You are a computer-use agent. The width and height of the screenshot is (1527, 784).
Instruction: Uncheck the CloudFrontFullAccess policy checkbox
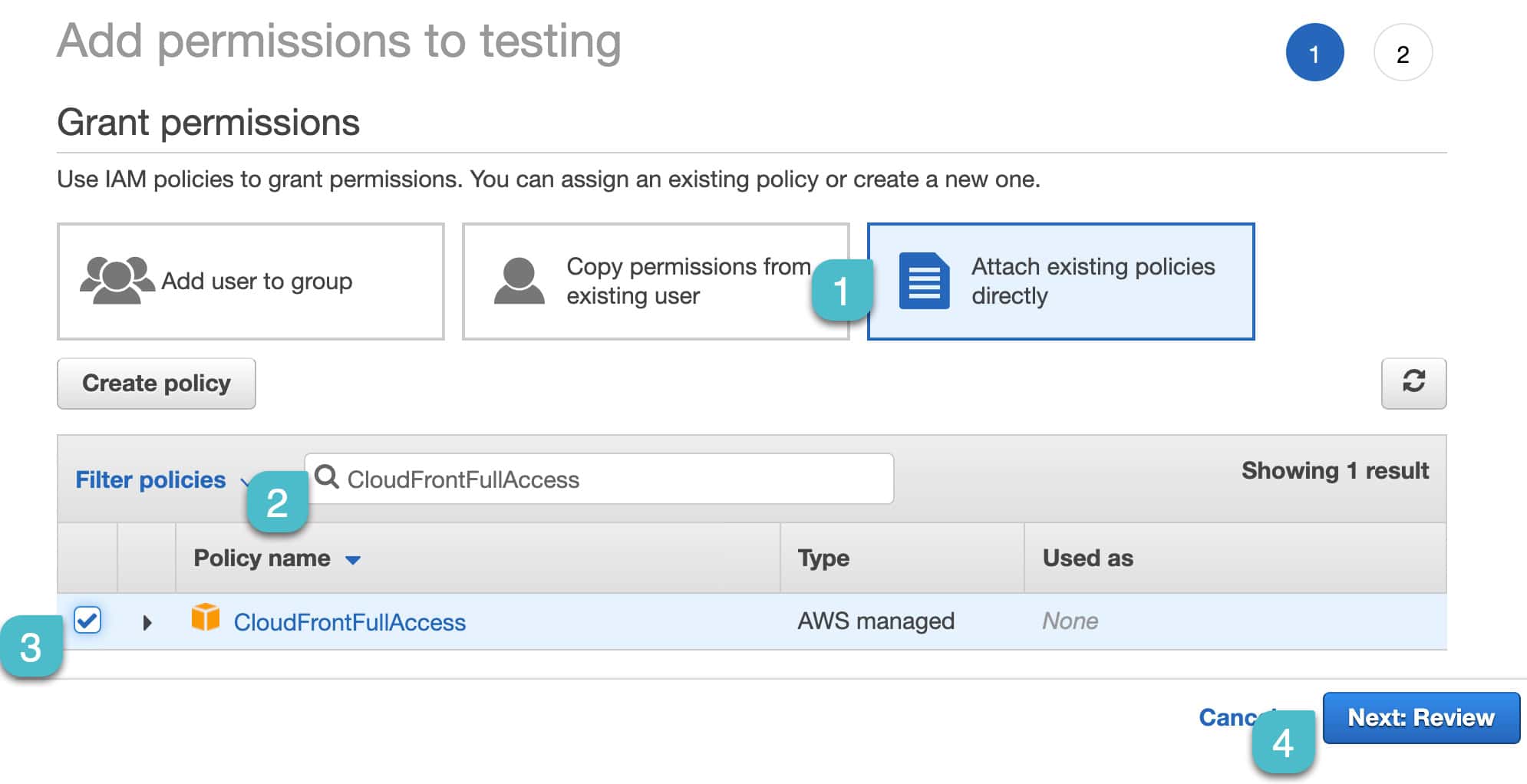(87, 620)
